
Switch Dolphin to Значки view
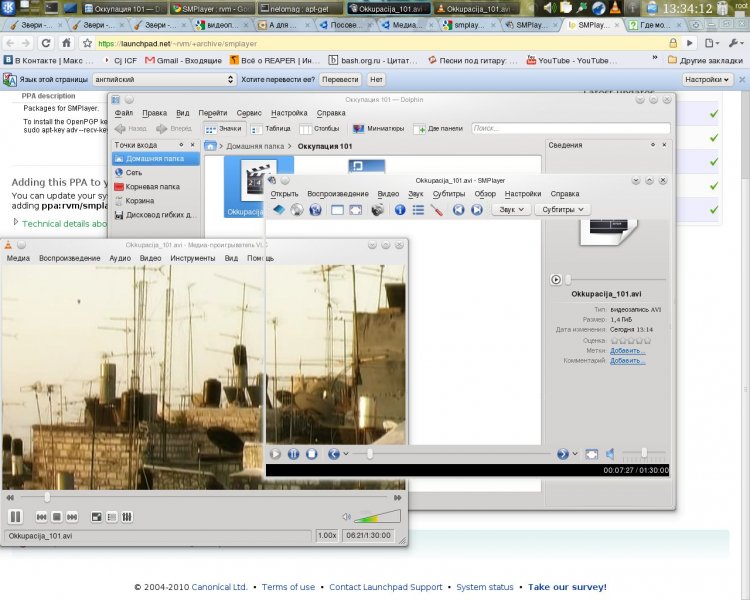pos(223,128)
